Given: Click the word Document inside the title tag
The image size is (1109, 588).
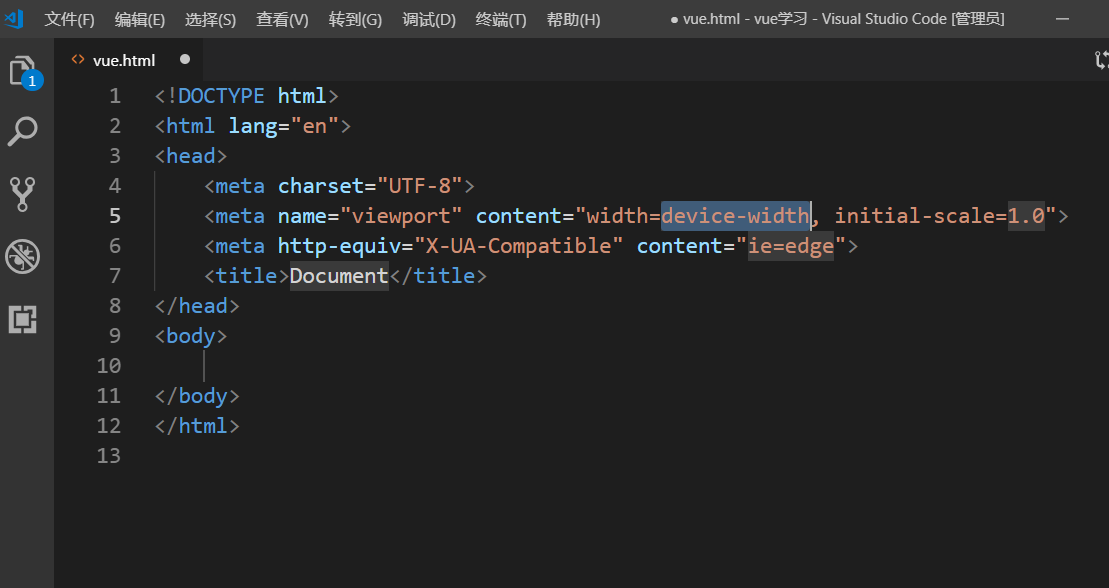Looking at the screenshot, I should pyautogui.click(x=338, y=275).
